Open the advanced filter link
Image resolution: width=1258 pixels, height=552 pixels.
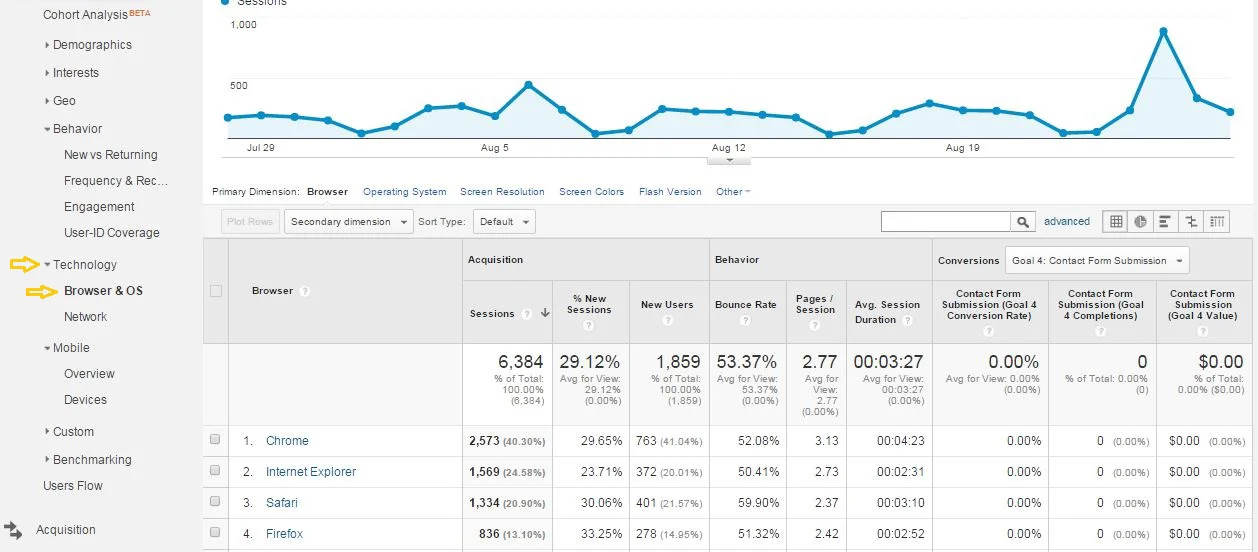click(x=1066, y=222)
